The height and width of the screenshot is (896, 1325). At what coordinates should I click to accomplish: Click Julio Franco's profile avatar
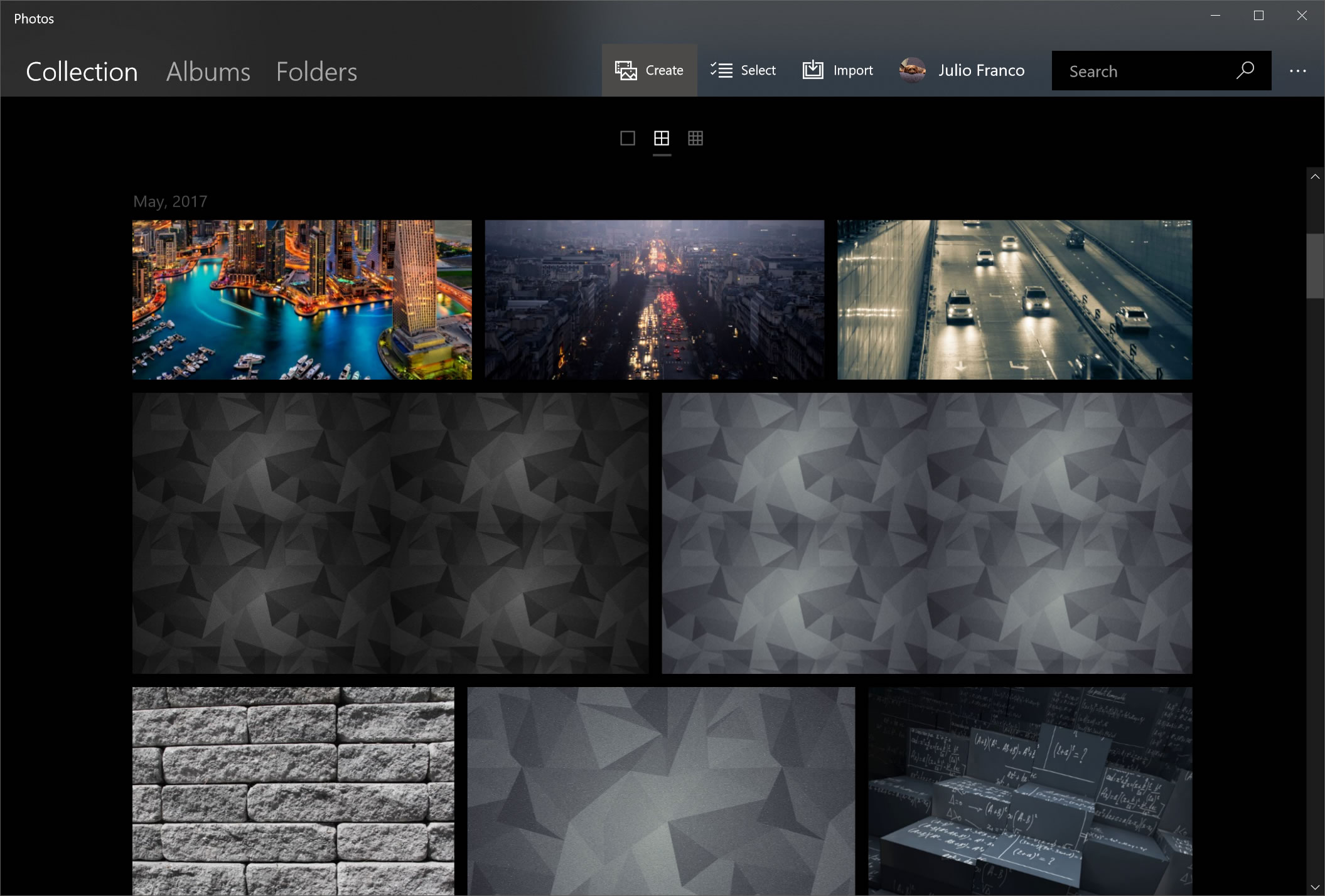pyautogui.click(x=912, y=70)
